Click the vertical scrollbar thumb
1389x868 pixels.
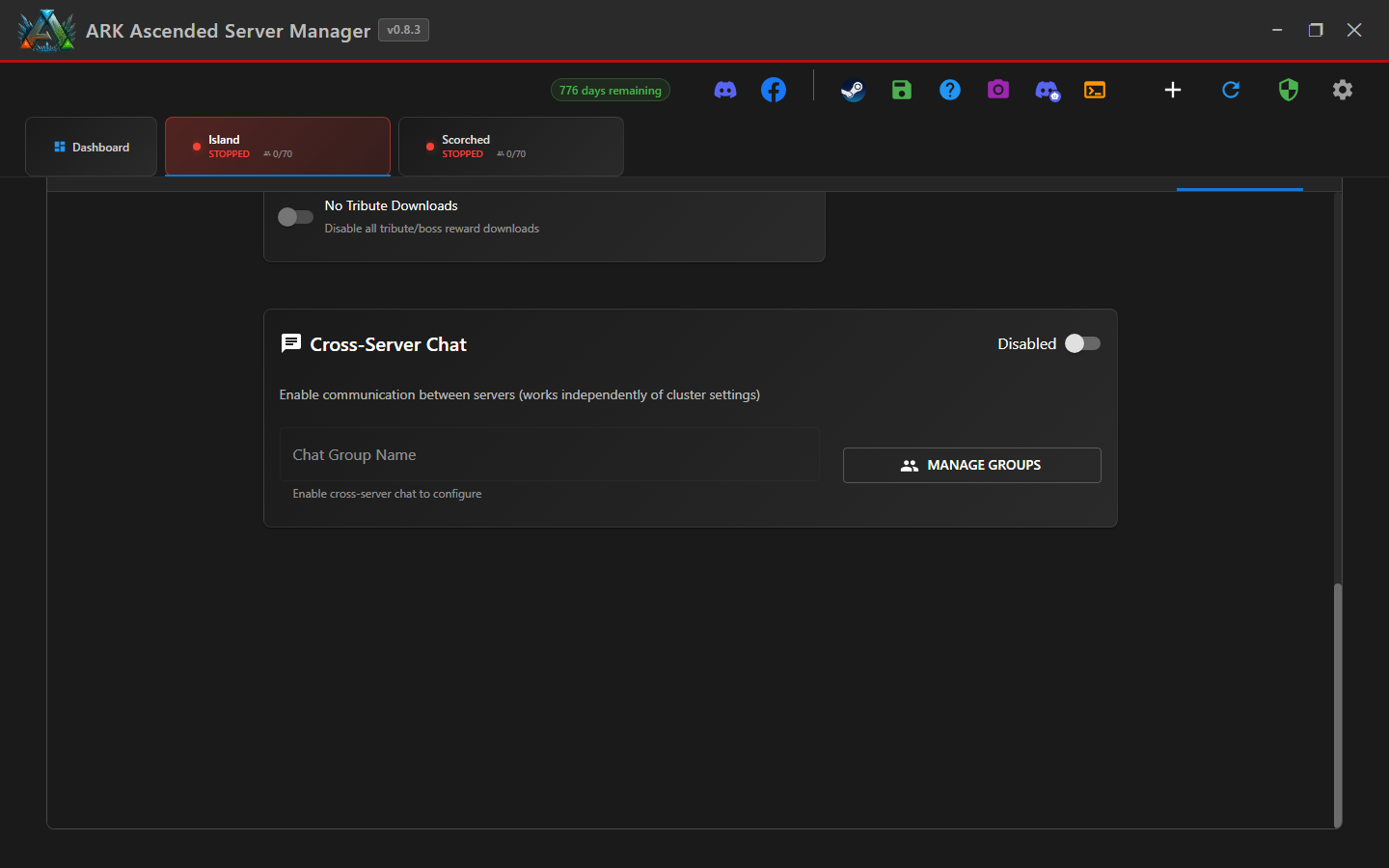1338,705
